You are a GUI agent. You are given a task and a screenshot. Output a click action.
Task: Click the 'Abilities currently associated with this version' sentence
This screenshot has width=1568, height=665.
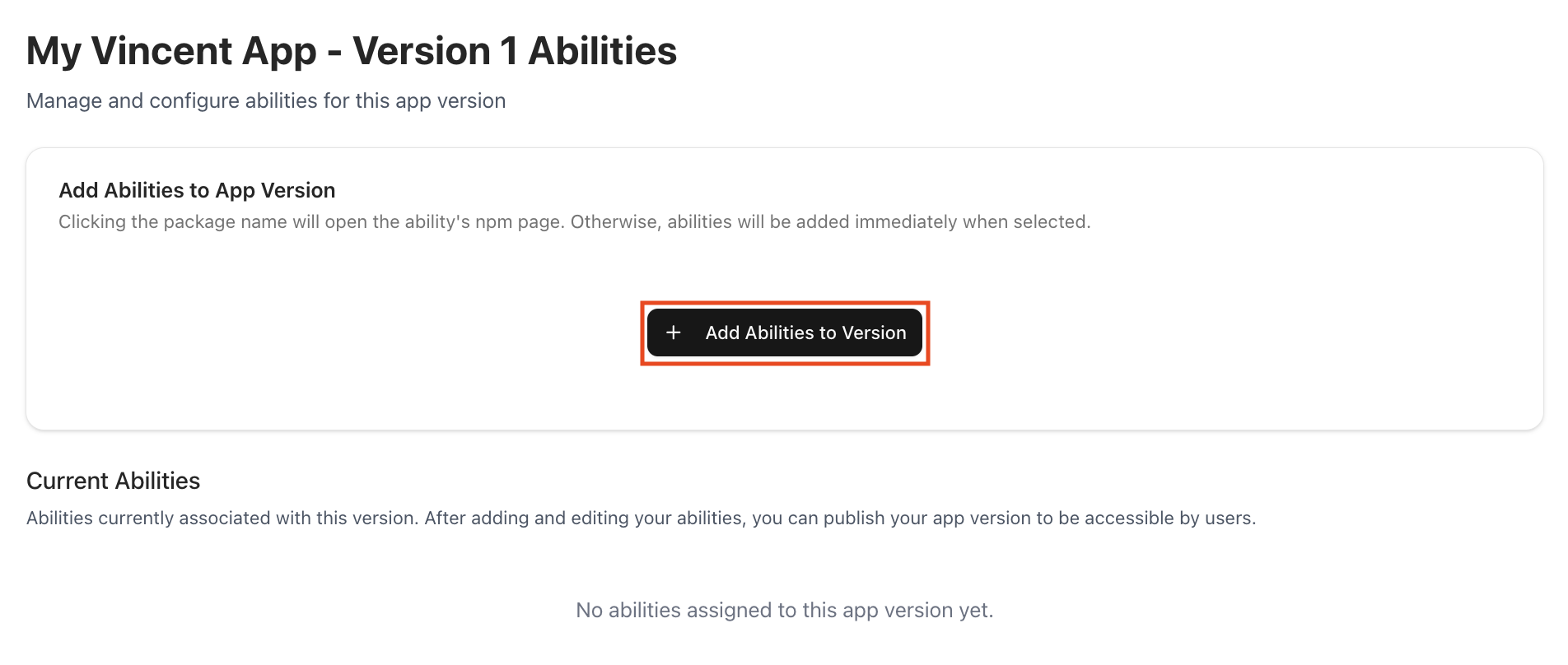(x=222, y=519)
